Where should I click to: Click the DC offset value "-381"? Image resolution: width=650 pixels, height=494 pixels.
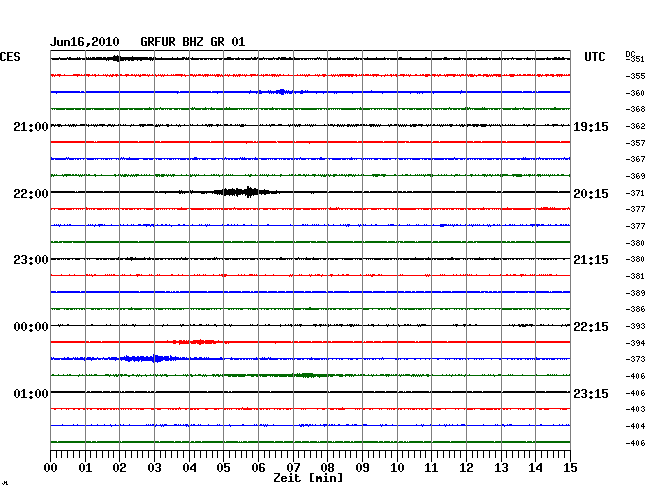point(635,276)
